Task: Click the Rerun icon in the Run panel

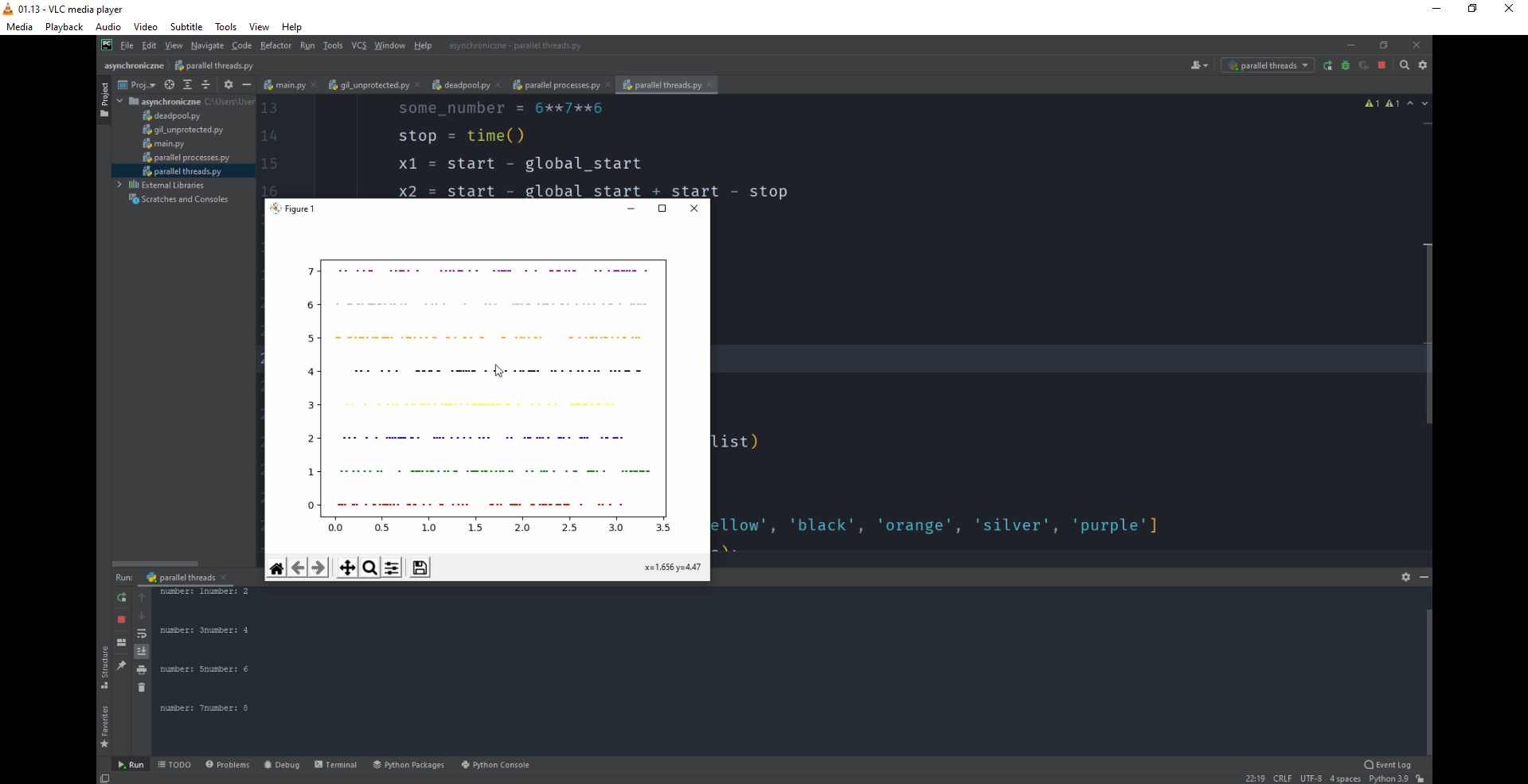Action: tap(121, 597)
